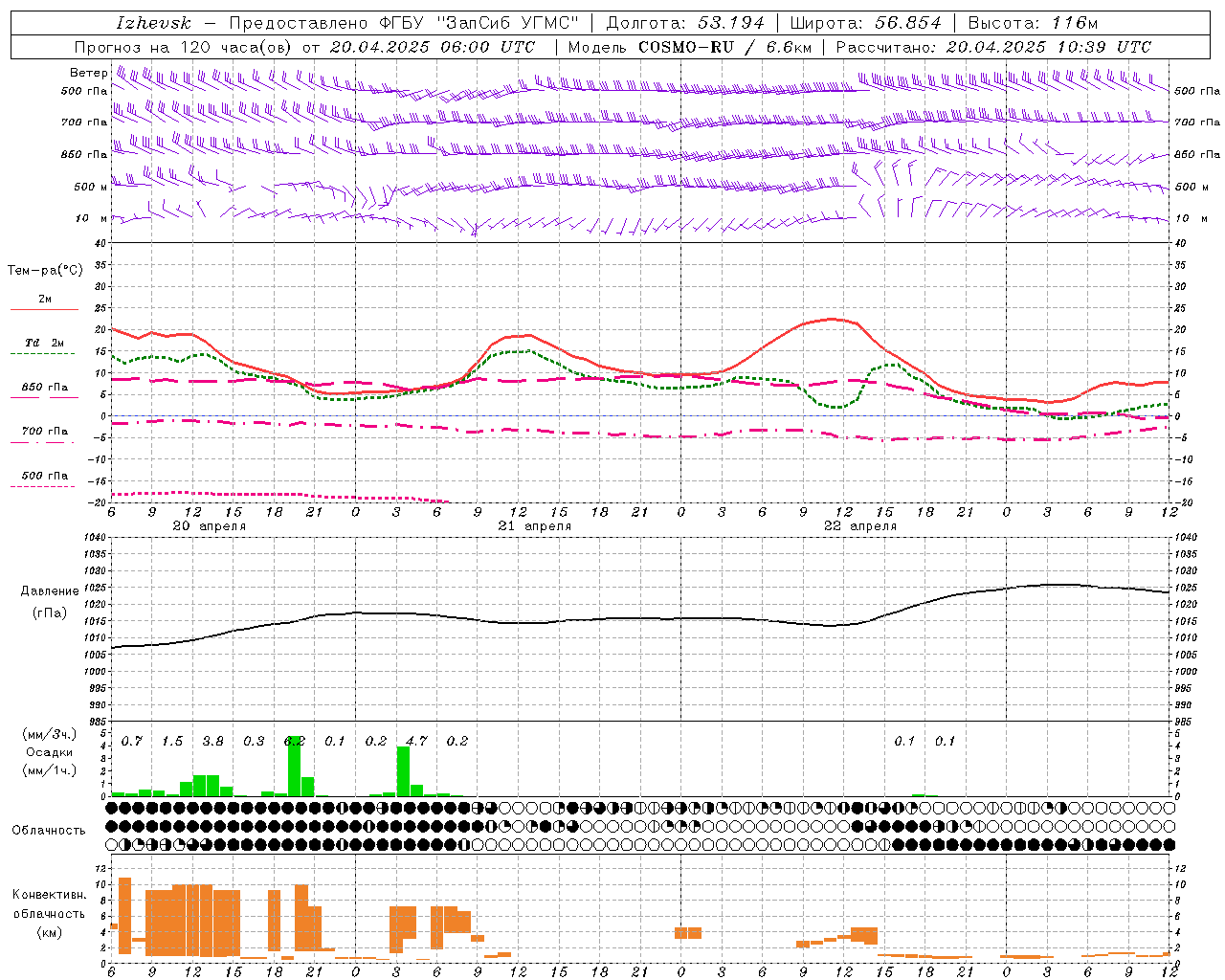Image resolution: width=1225 pixels, height=980 pixels.
Task: Select the left 700 гПа wind level label
Action: click(84, 122)
